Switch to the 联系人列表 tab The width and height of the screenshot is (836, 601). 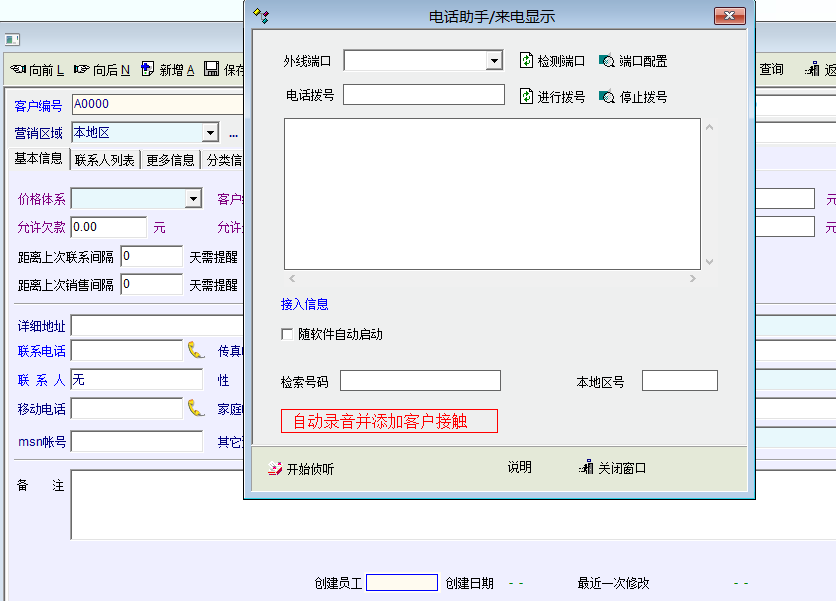[x=105, y=160]
